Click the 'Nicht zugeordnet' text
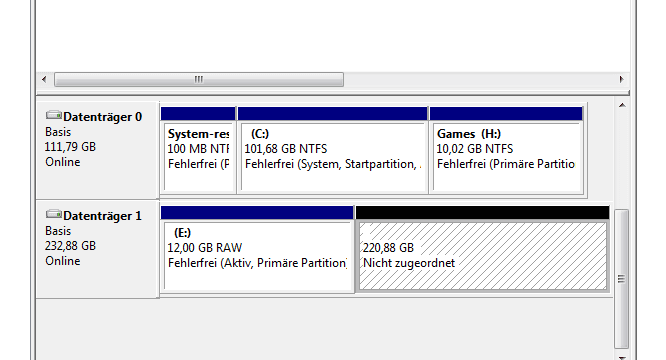The image size is (666, 360). click(x=409, y=263)
